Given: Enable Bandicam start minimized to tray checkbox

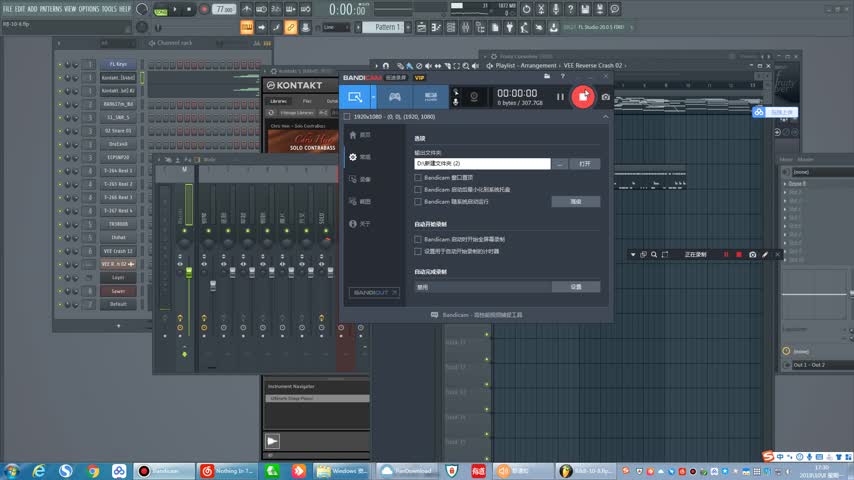Looking at the screenshot, I should click(418, 190).
